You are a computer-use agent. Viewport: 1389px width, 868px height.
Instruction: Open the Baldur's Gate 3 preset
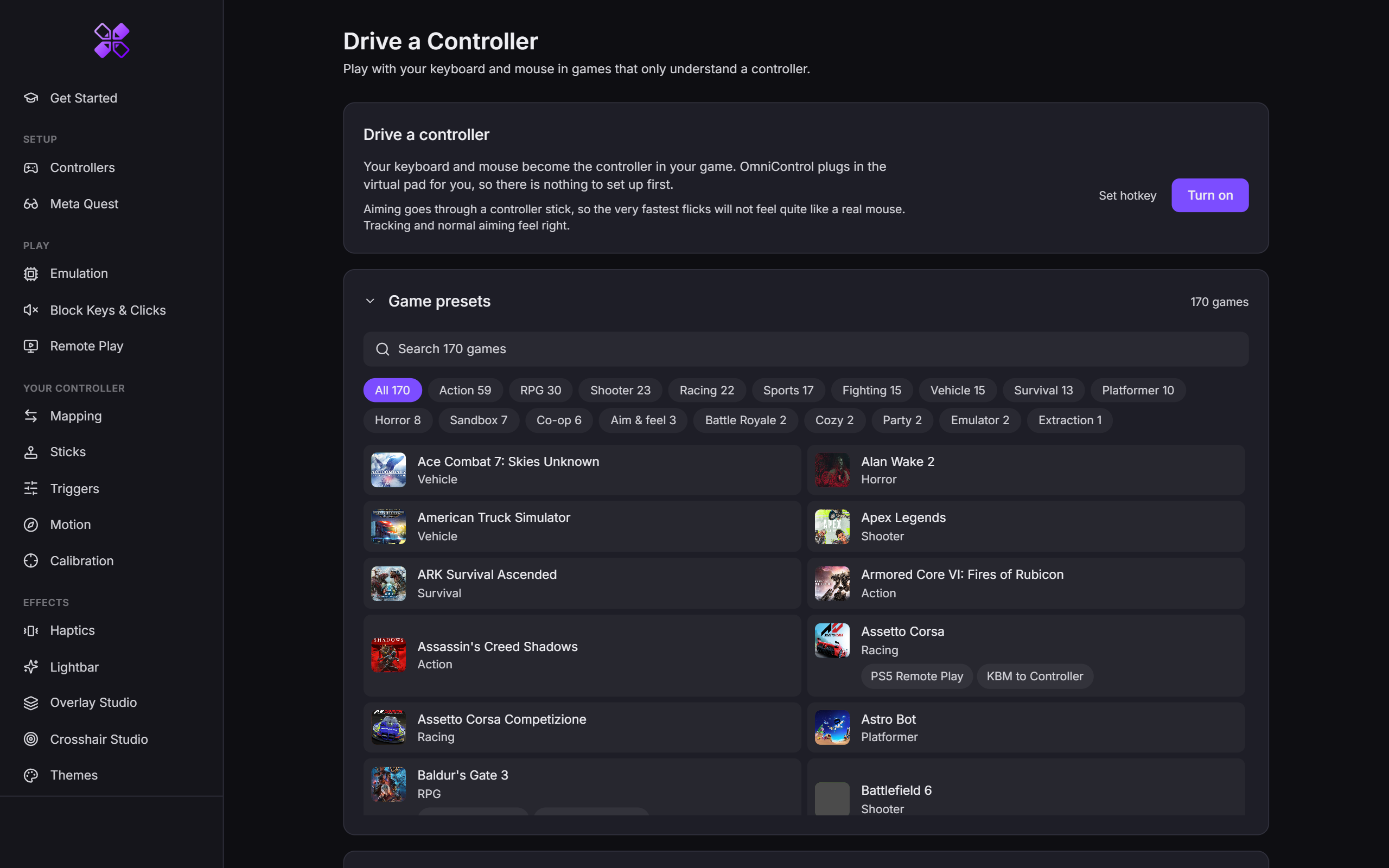(582, 787)
